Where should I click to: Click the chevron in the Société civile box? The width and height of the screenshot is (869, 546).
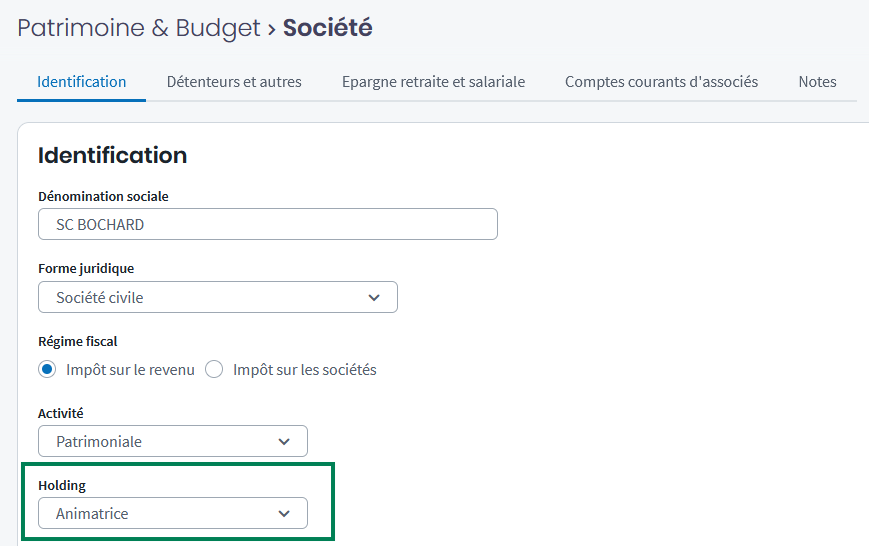pyautogui.click(x=374, y=297)
